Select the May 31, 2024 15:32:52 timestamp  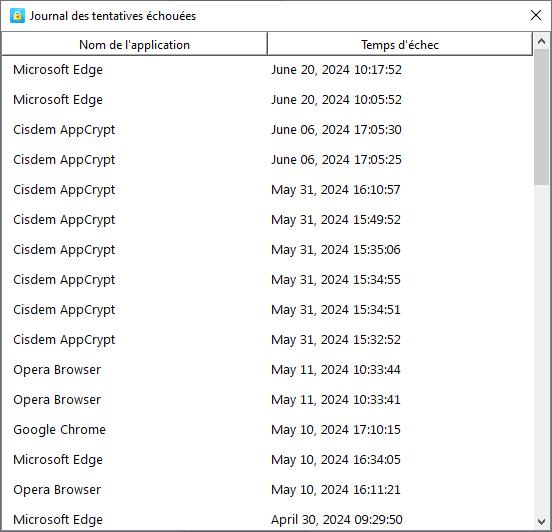pyautogui.click(x=335, y=339)
